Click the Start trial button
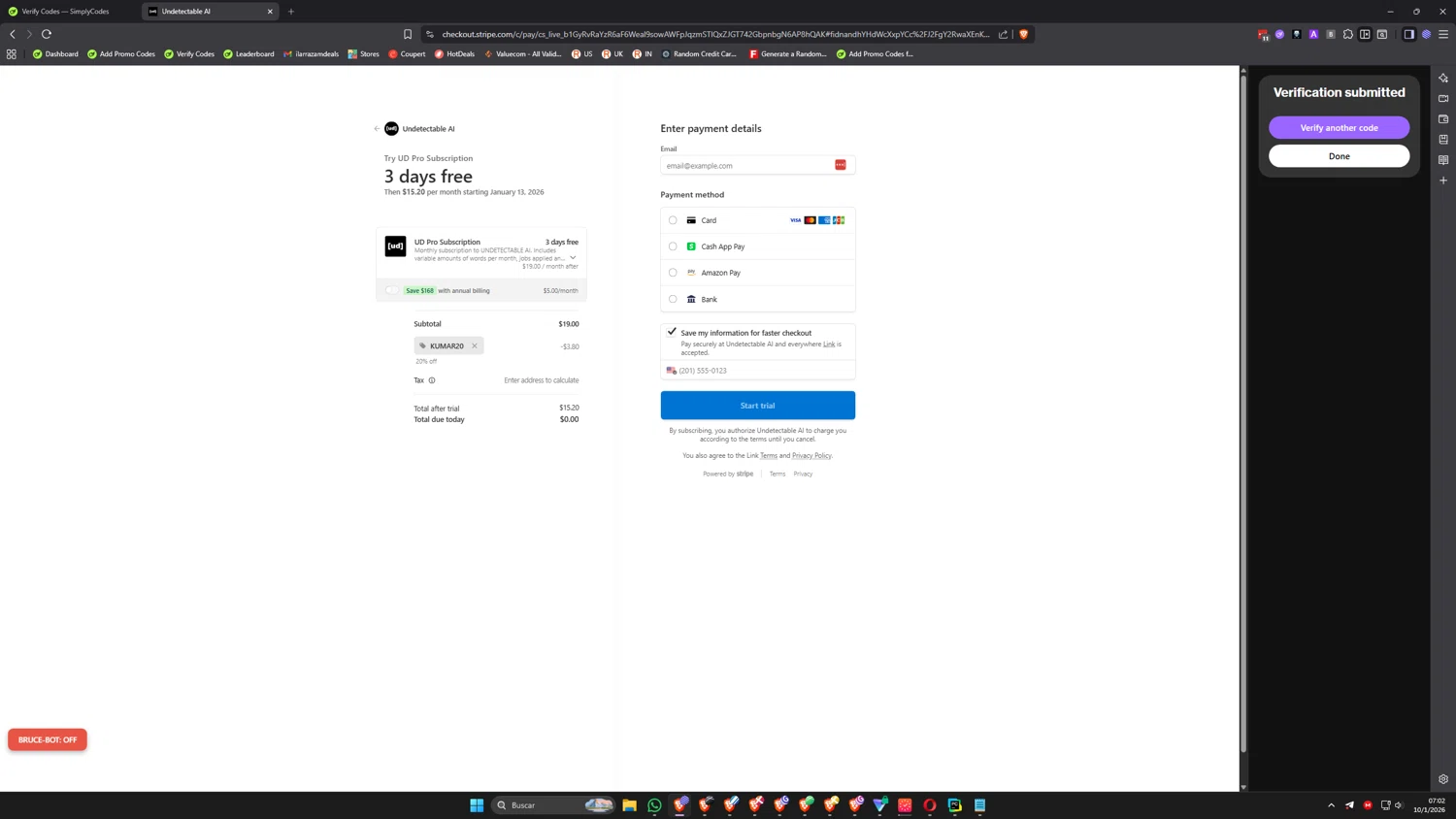The image size is (1456, 819). pos(758,406)
